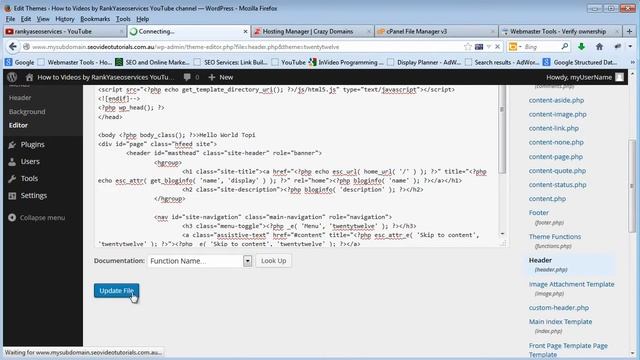The height and width of the screenshot is (360, 640).
Task: Click the Look Up button
Action: pyautogui.click(x=273, y=261)
